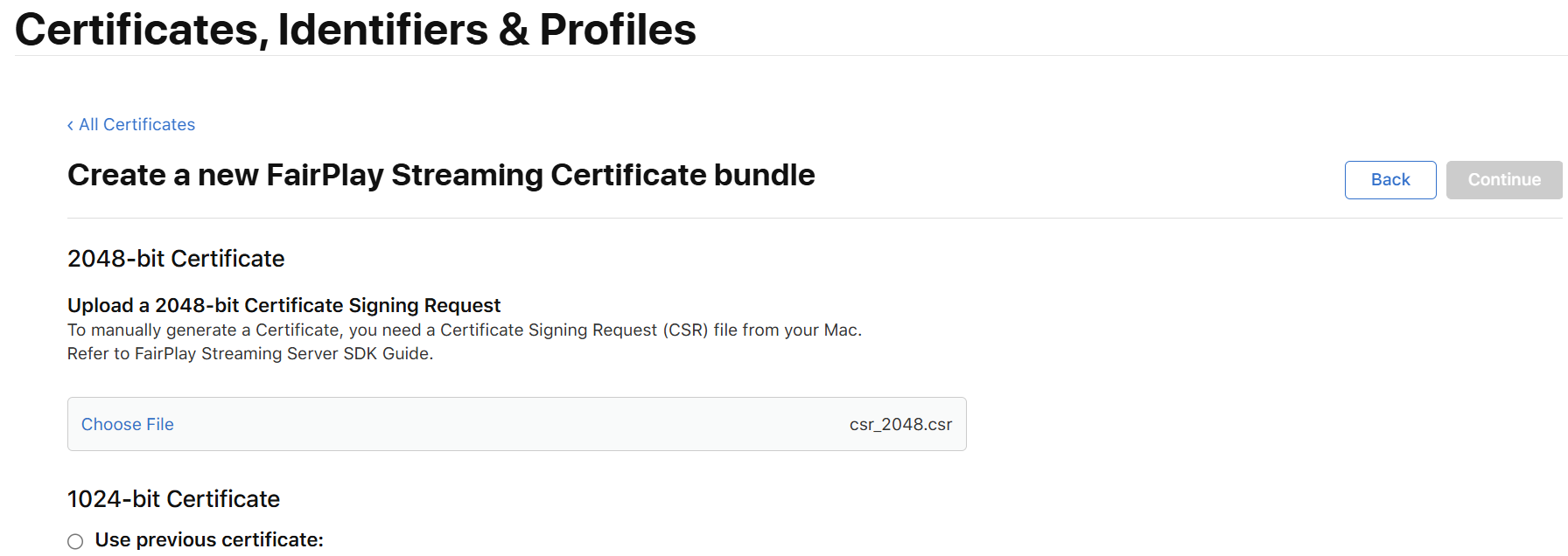
Task: Click the Certificate Signing Request (CSR) instruction text
Action: click(573, 330)
